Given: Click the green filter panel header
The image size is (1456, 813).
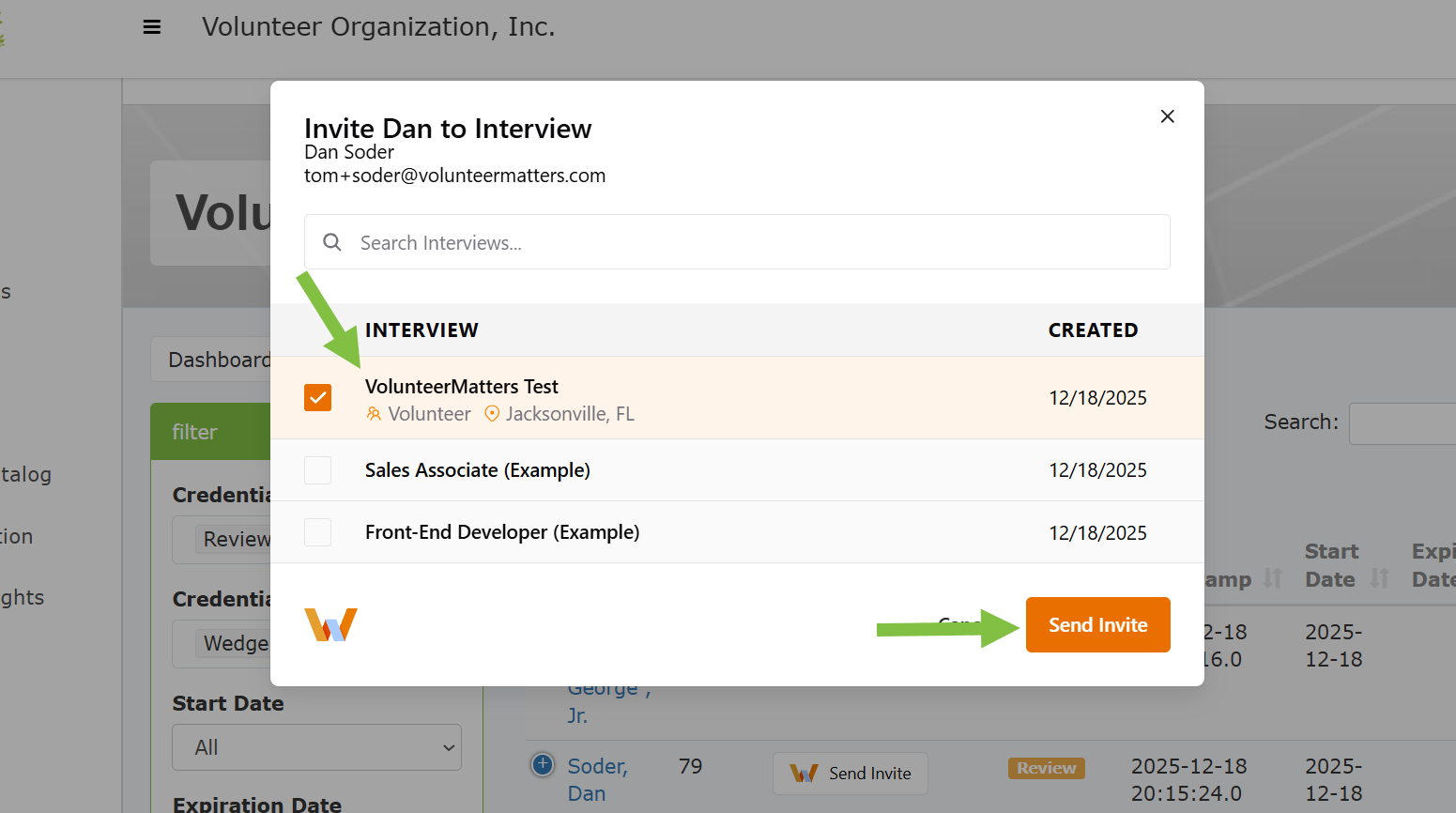Looking at the screenshot, I should pos(211,432).
